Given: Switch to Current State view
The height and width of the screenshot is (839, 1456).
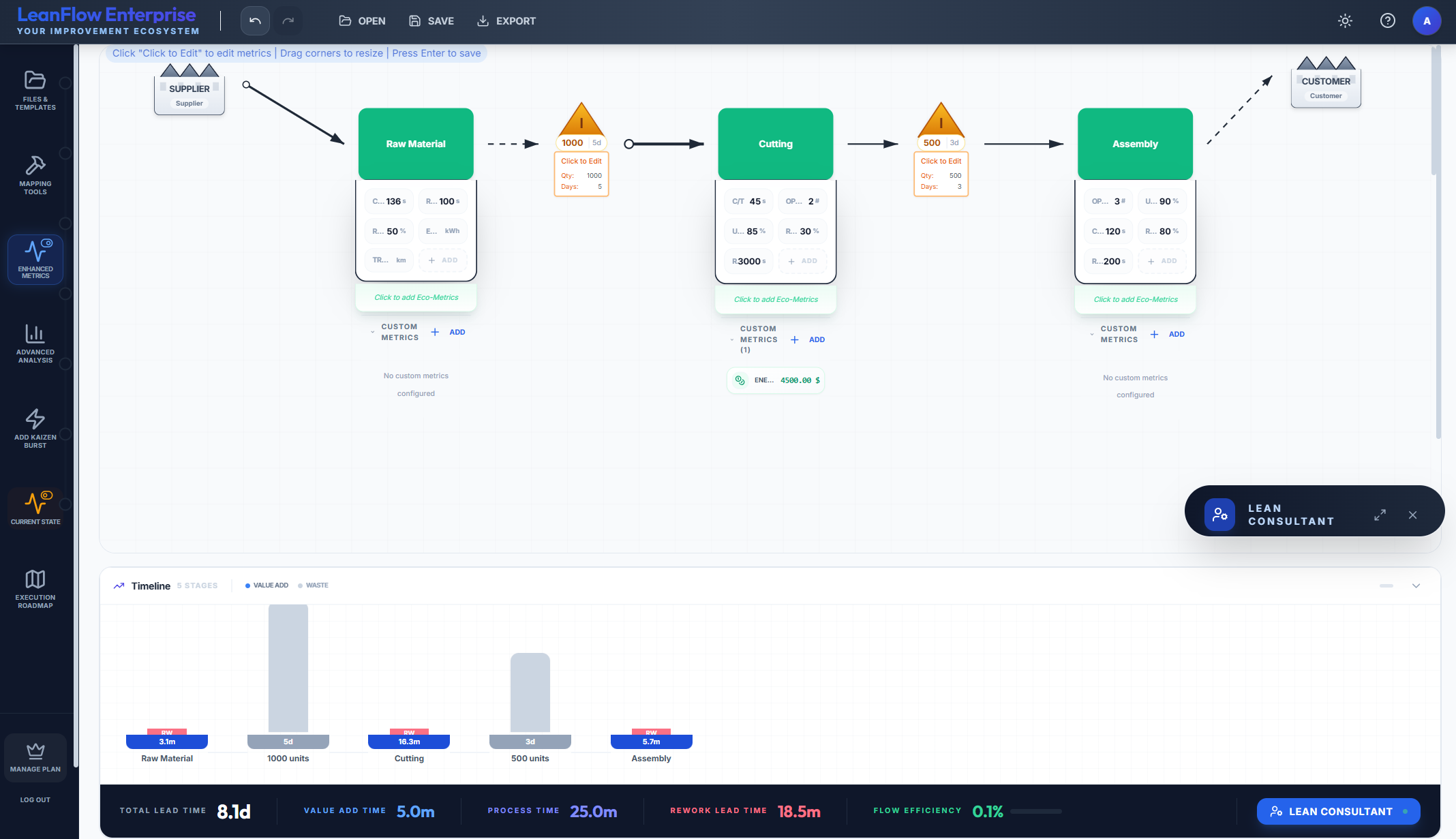Looking at the screenshot, I should (35, 508).
